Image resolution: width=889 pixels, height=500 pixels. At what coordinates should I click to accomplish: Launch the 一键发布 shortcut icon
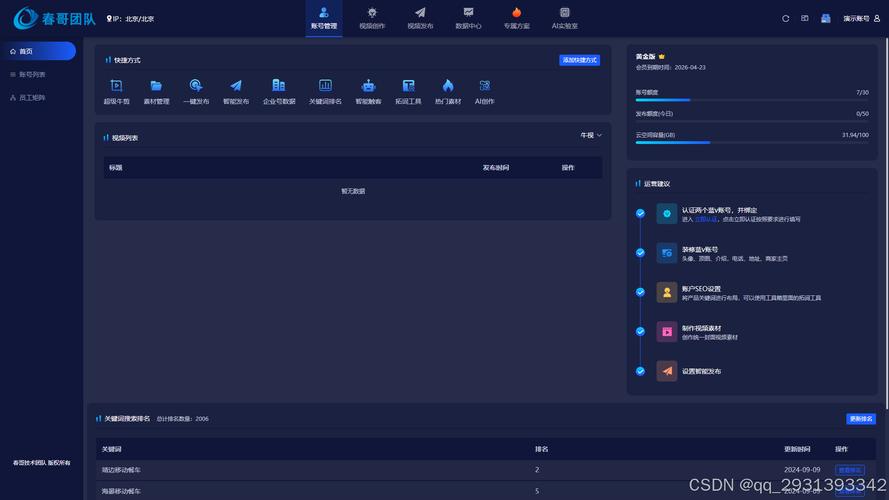(196, 87)
